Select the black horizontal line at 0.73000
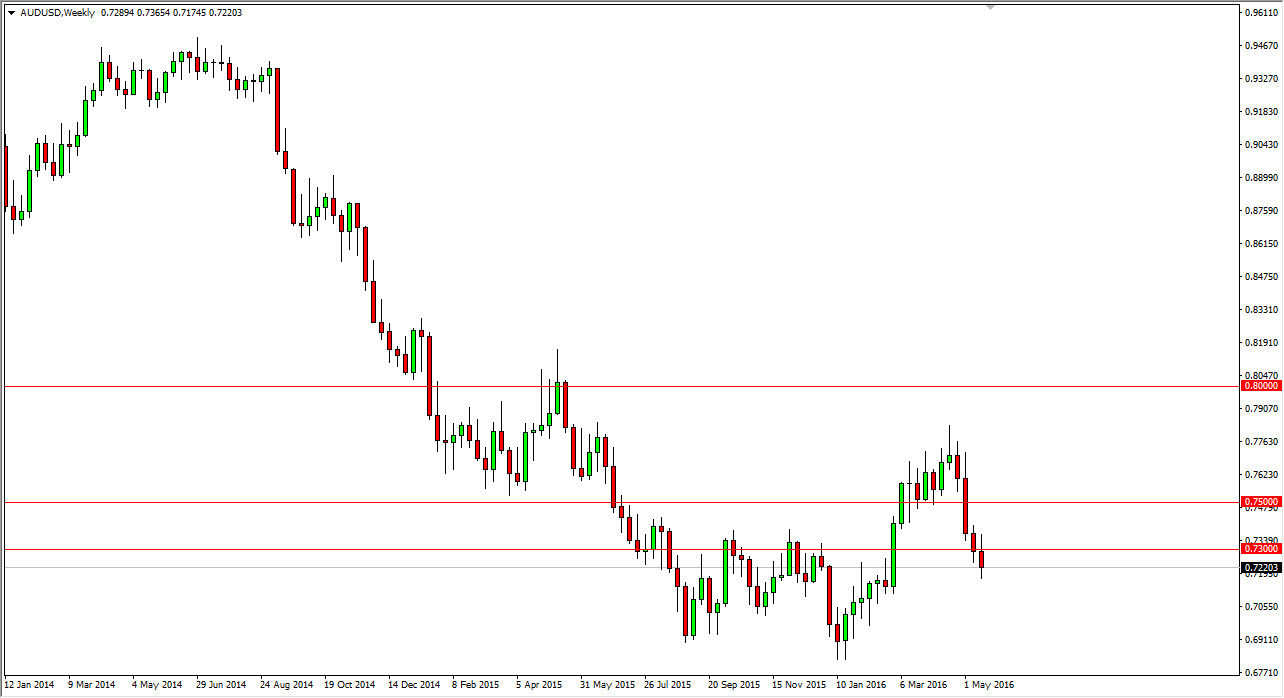This screenshot has height=698, width=1284. click(400, 548)
